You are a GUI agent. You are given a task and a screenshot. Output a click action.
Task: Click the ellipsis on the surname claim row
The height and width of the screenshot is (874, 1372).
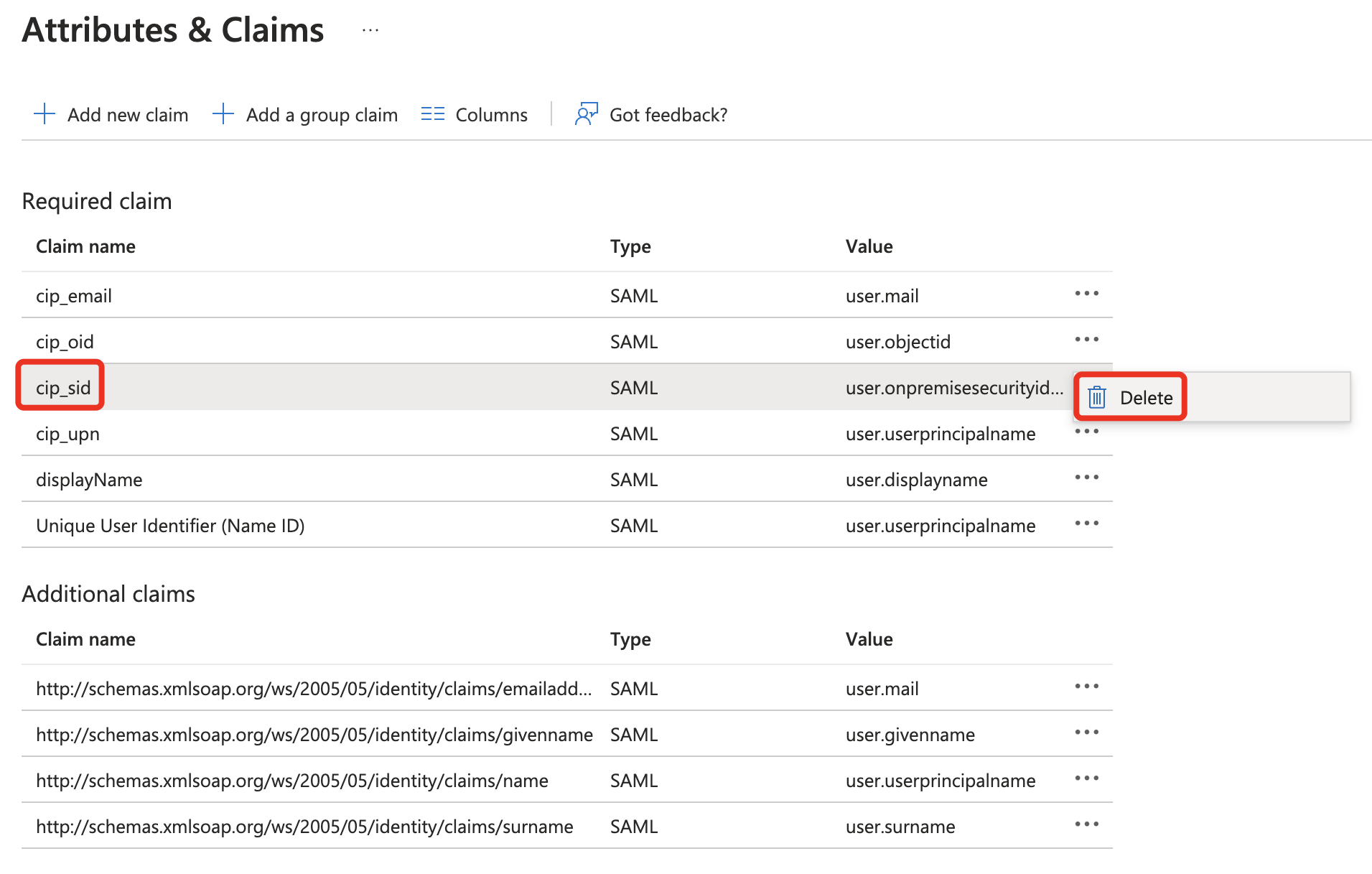click(x=1086, y=824)
